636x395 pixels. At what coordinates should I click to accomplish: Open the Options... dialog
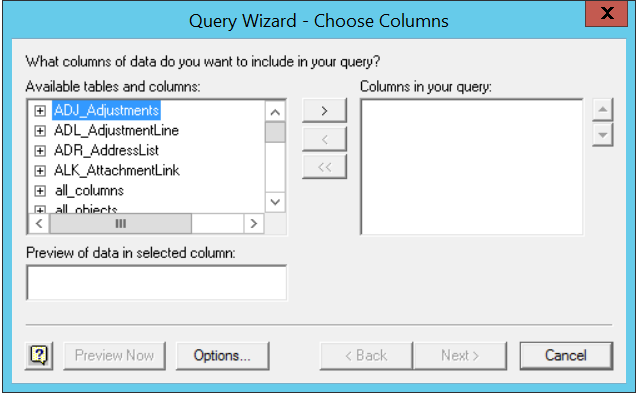[222, 356]
